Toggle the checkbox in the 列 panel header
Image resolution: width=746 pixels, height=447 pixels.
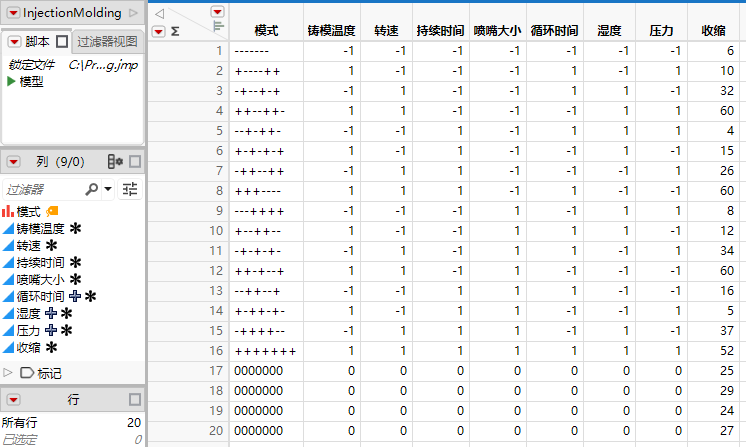click(135, 162)
